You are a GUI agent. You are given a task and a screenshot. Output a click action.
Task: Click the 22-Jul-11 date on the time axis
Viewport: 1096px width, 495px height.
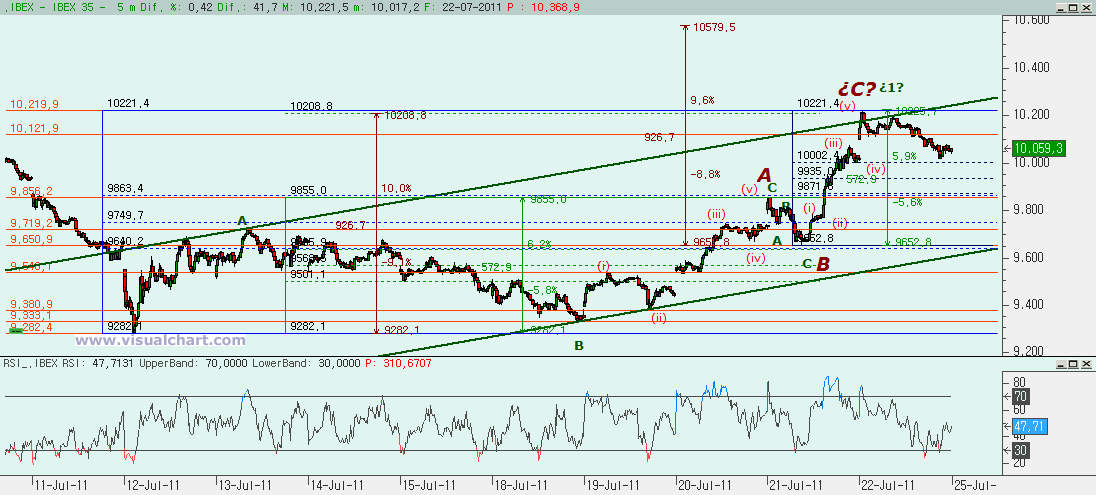pyautogui.click(x=889, y=485)
